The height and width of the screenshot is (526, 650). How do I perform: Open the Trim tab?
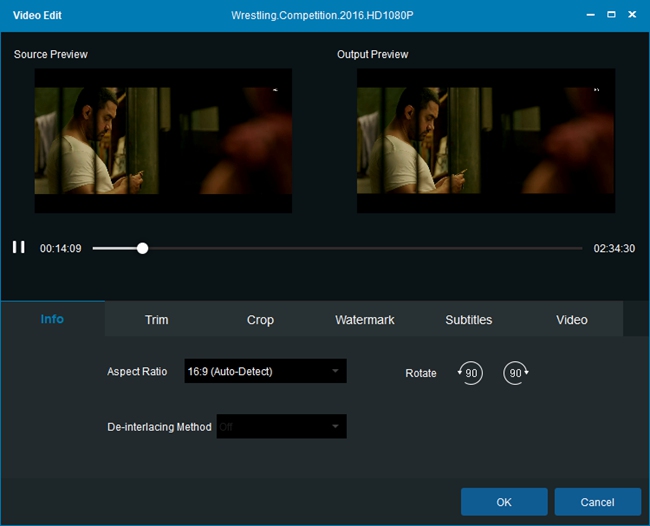tap(157, 320)
